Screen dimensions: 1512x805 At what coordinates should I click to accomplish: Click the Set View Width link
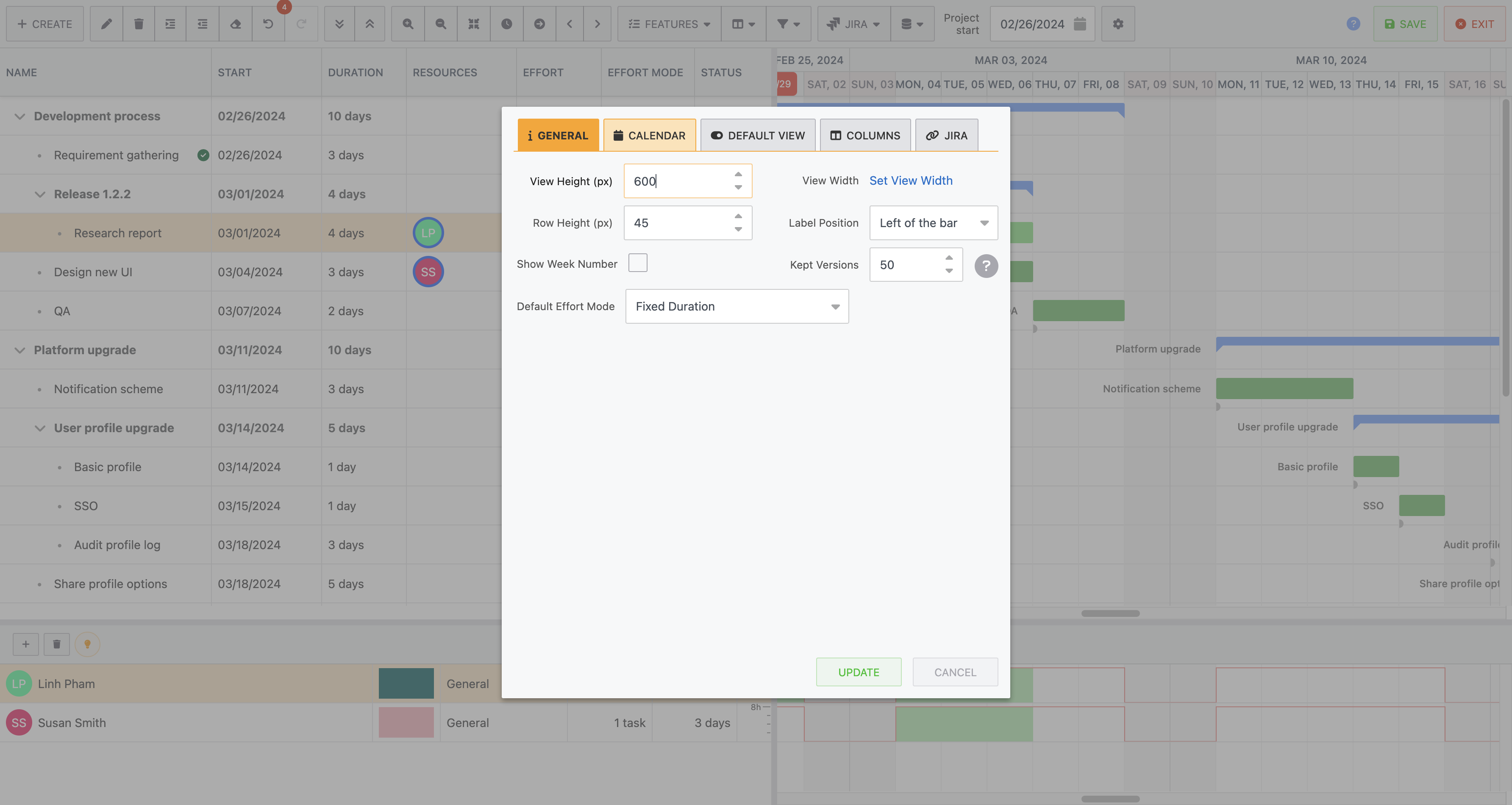[910, 180]
